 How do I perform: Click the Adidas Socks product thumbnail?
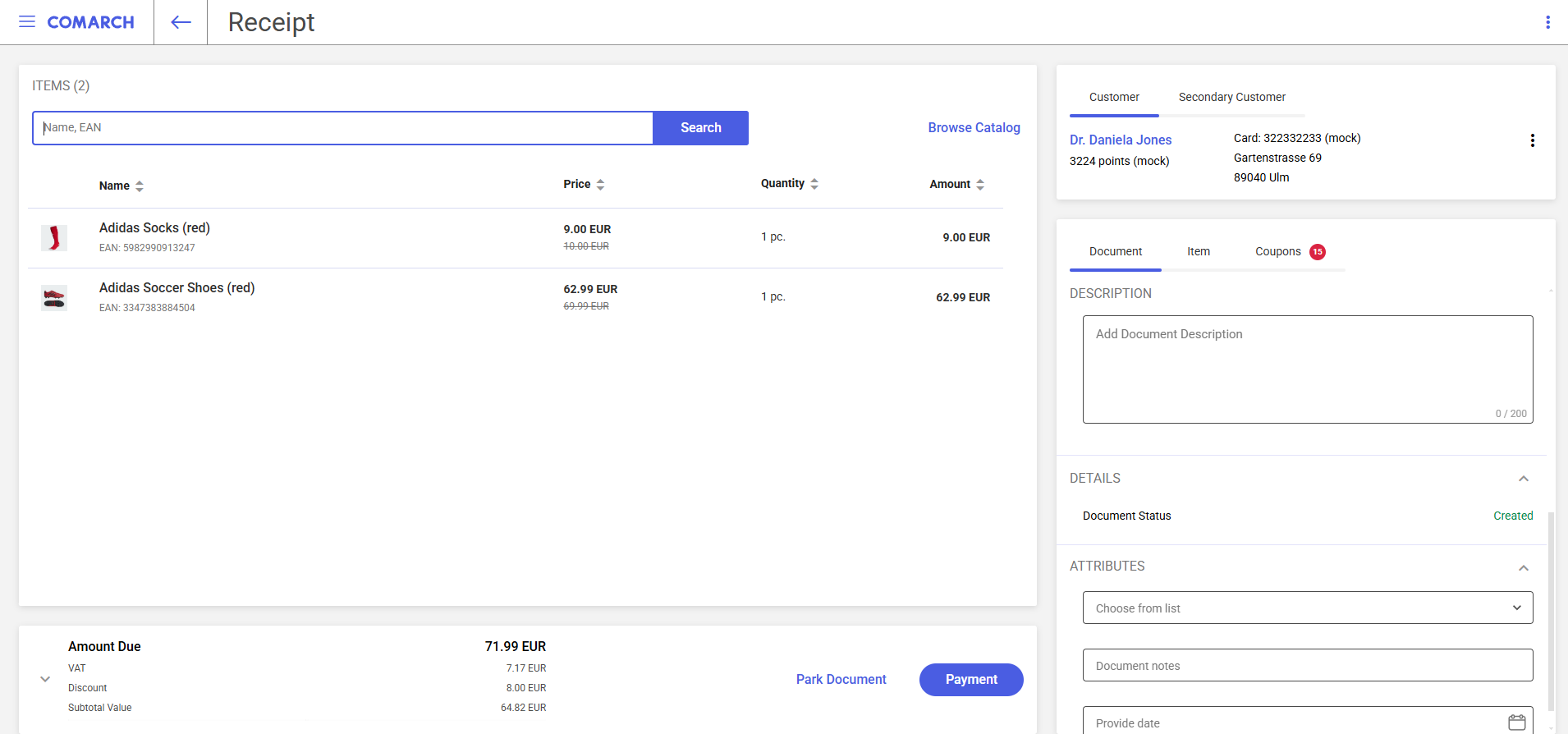tap(54, 238)
